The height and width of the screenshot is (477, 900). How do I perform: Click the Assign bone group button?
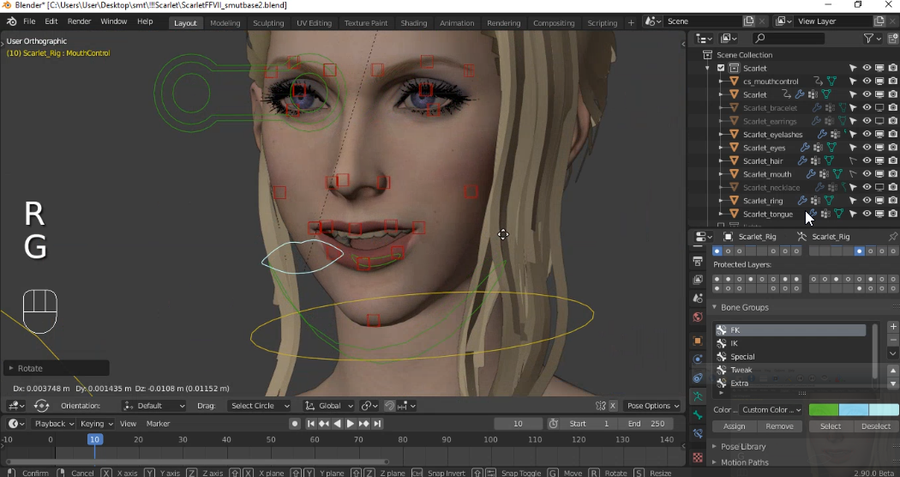coord(734,426)
